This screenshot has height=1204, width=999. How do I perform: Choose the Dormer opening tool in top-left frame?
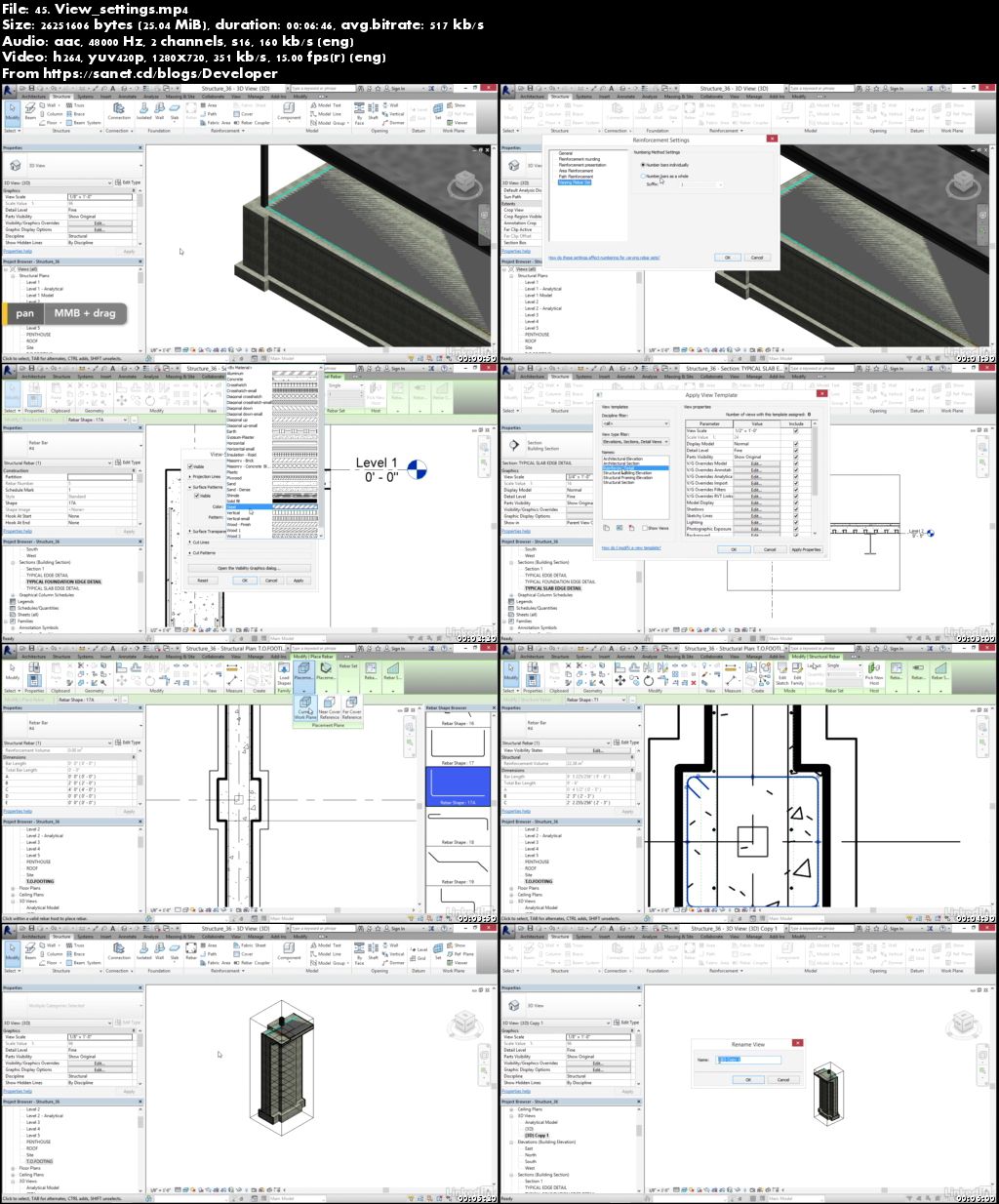[394, 123]
